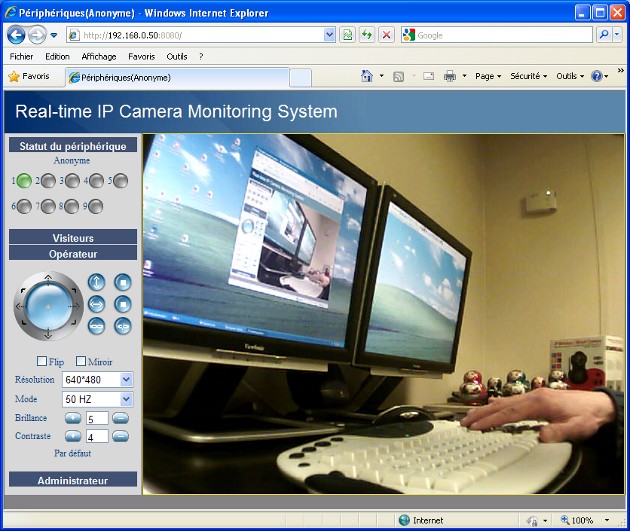Click the browser Back arrow
This screenshot has width=630, height=531.
(x=16, y=35)
